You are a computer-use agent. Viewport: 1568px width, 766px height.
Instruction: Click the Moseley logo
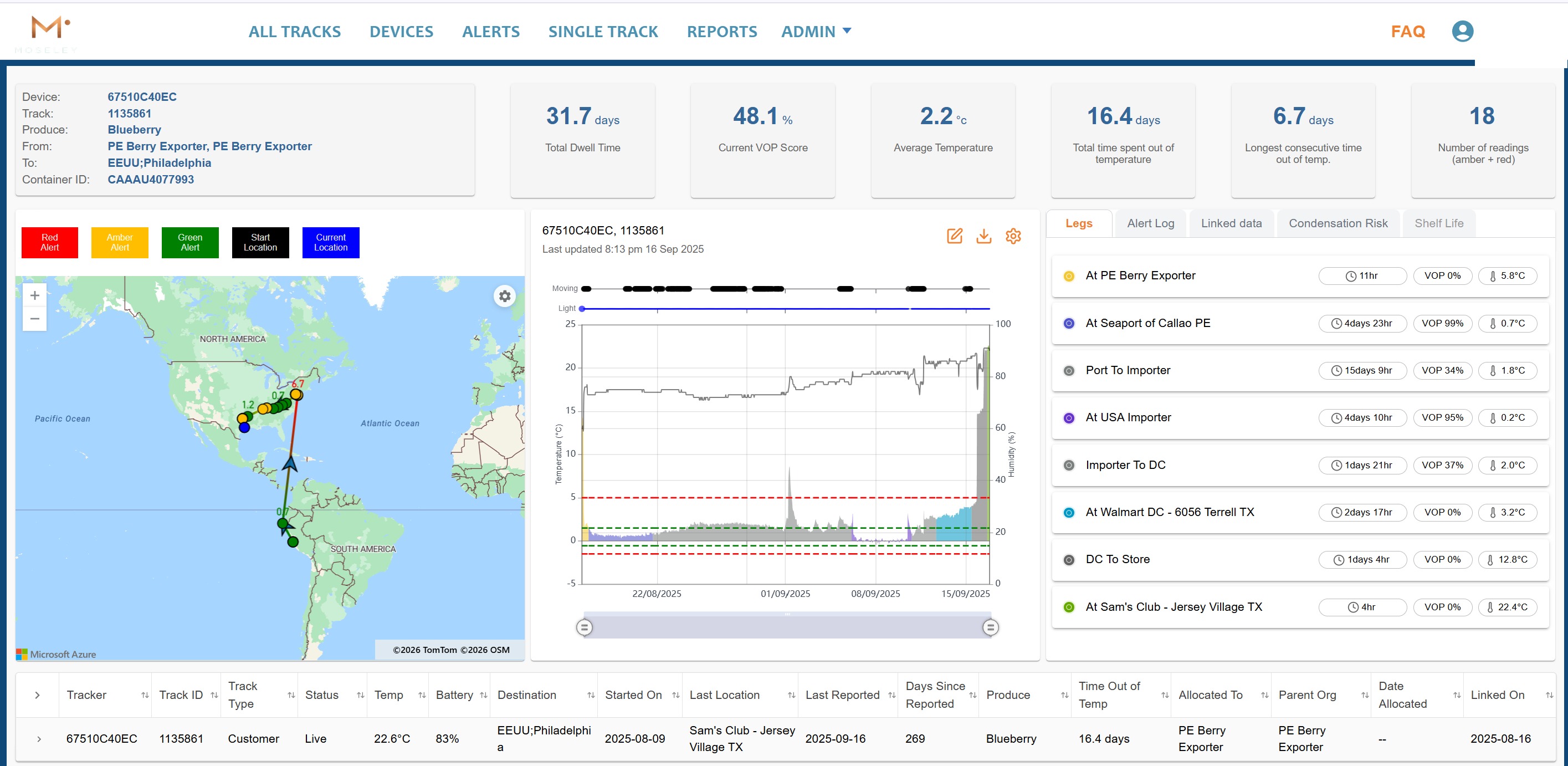pyautogui.click(x=47, y=33)
